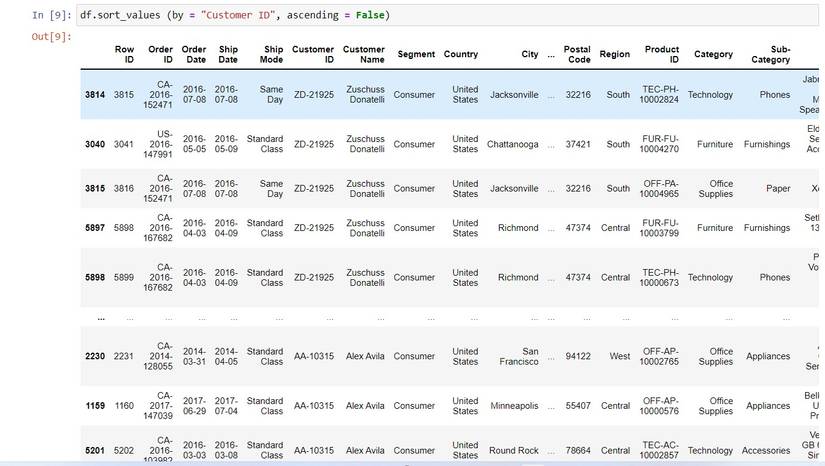Click the Country column header
The image size is (825, 466).
click(x=461, y=54)
